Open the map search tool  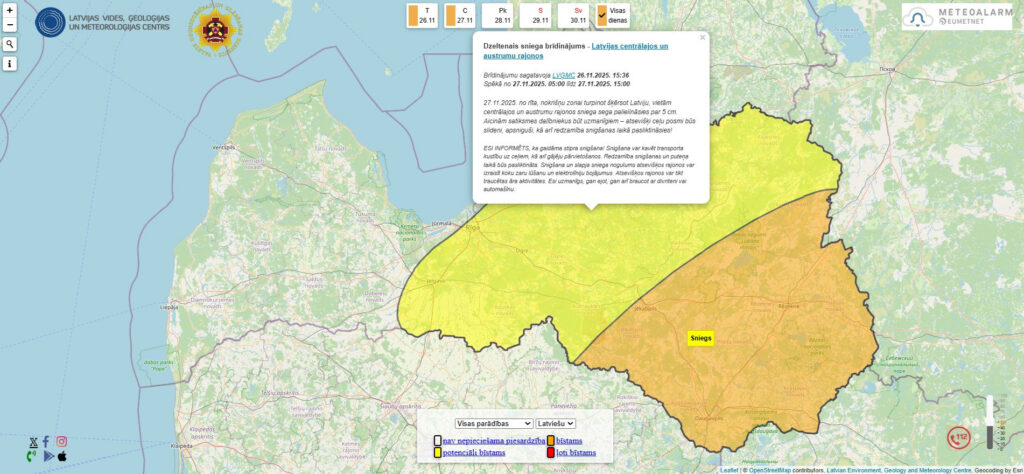10,45
